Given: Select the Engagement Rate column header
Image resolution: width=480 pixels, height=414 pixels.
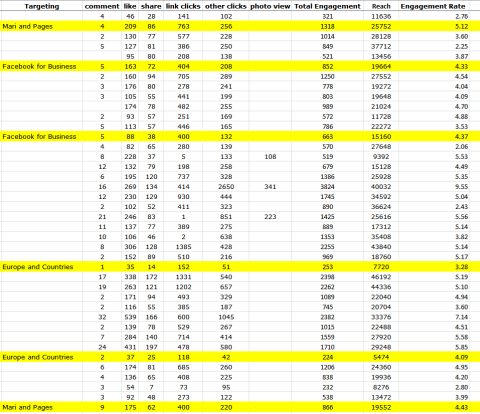Looking at the screenshot, I should coord(433,6).
